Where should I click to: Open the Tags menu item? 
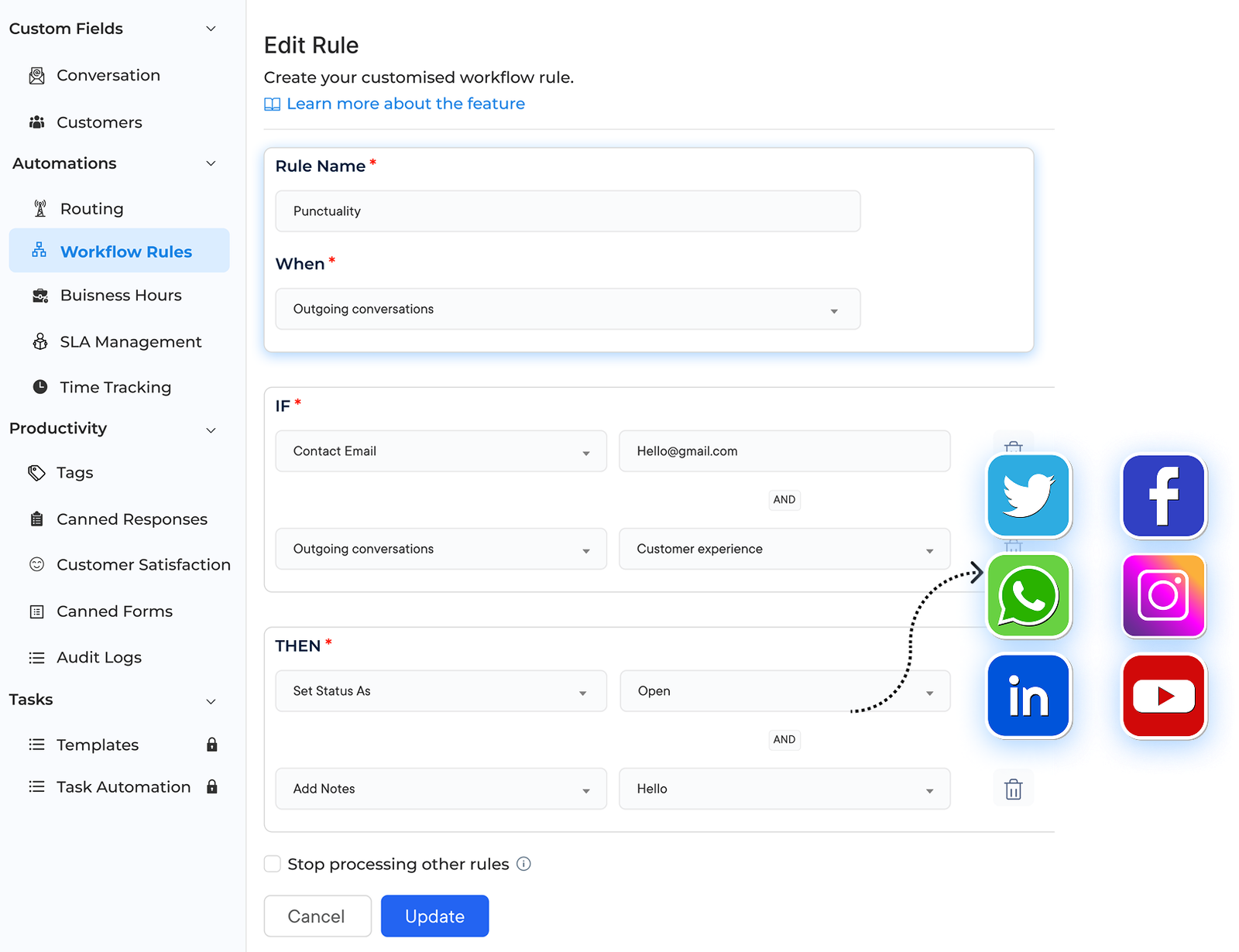tap(75, 473)
